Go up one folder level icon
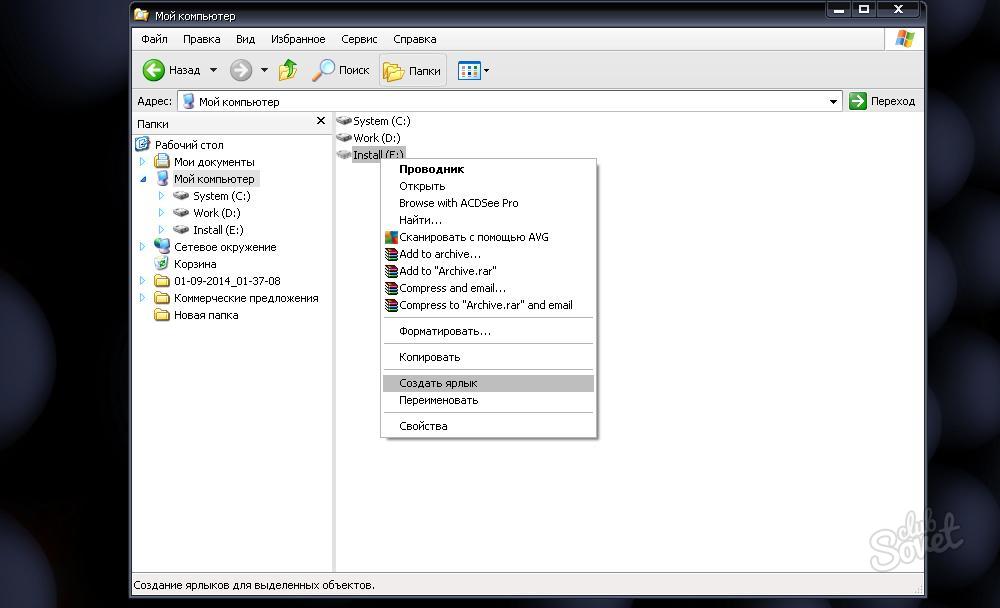This screenshot has height=608, width=1000. click(x=288, y=70)
